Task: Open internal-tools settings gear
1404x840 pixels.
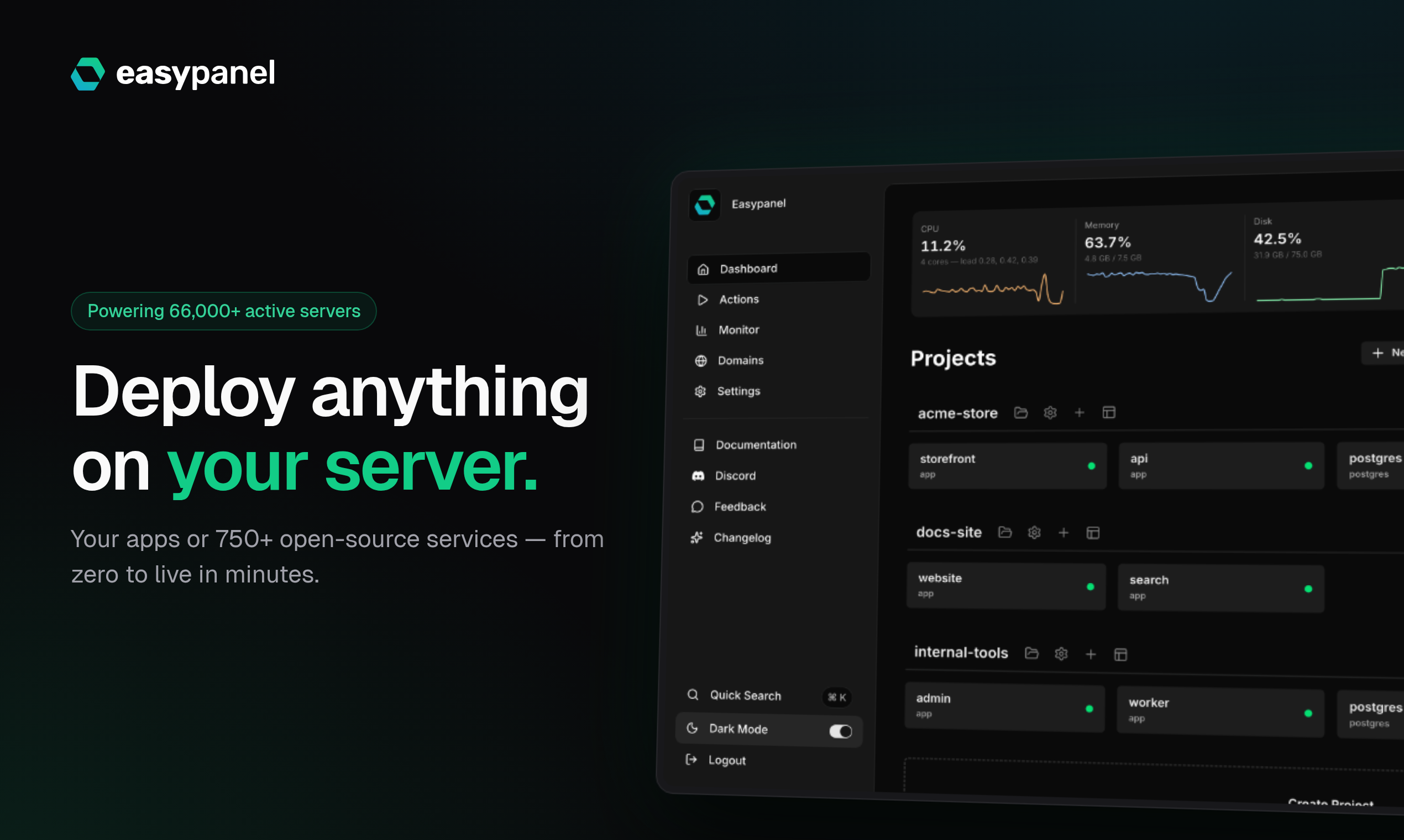Action: point(1061,654)
